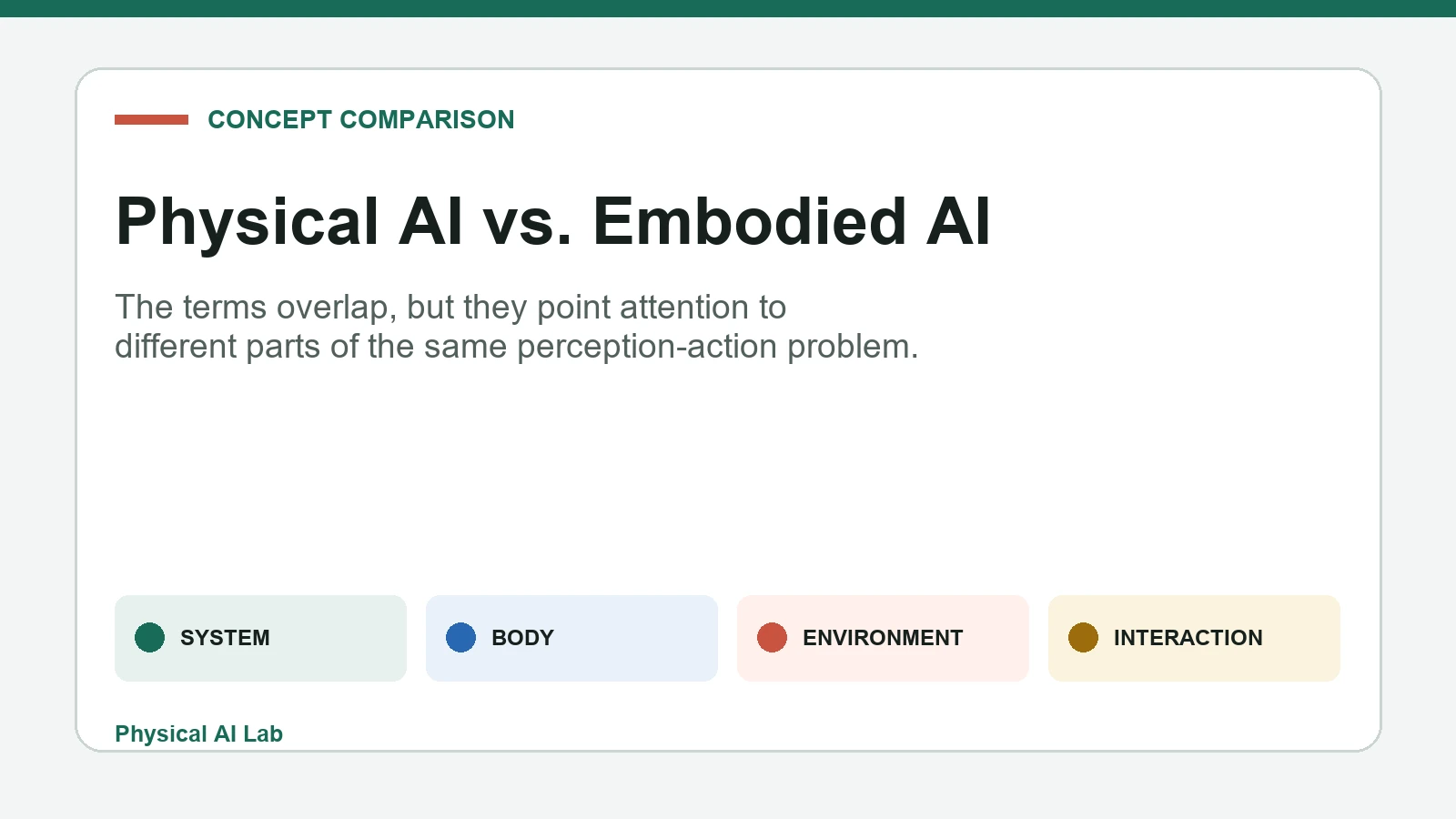Select the BODY chip label

(522, 638)
